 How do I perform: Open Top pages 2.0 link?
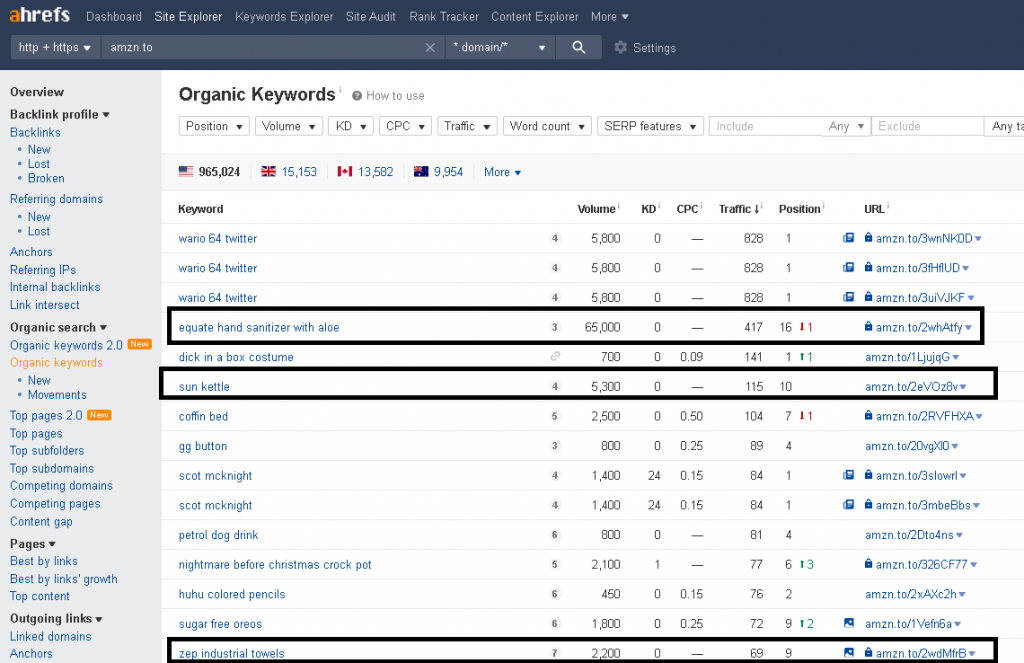coord(46,415)
